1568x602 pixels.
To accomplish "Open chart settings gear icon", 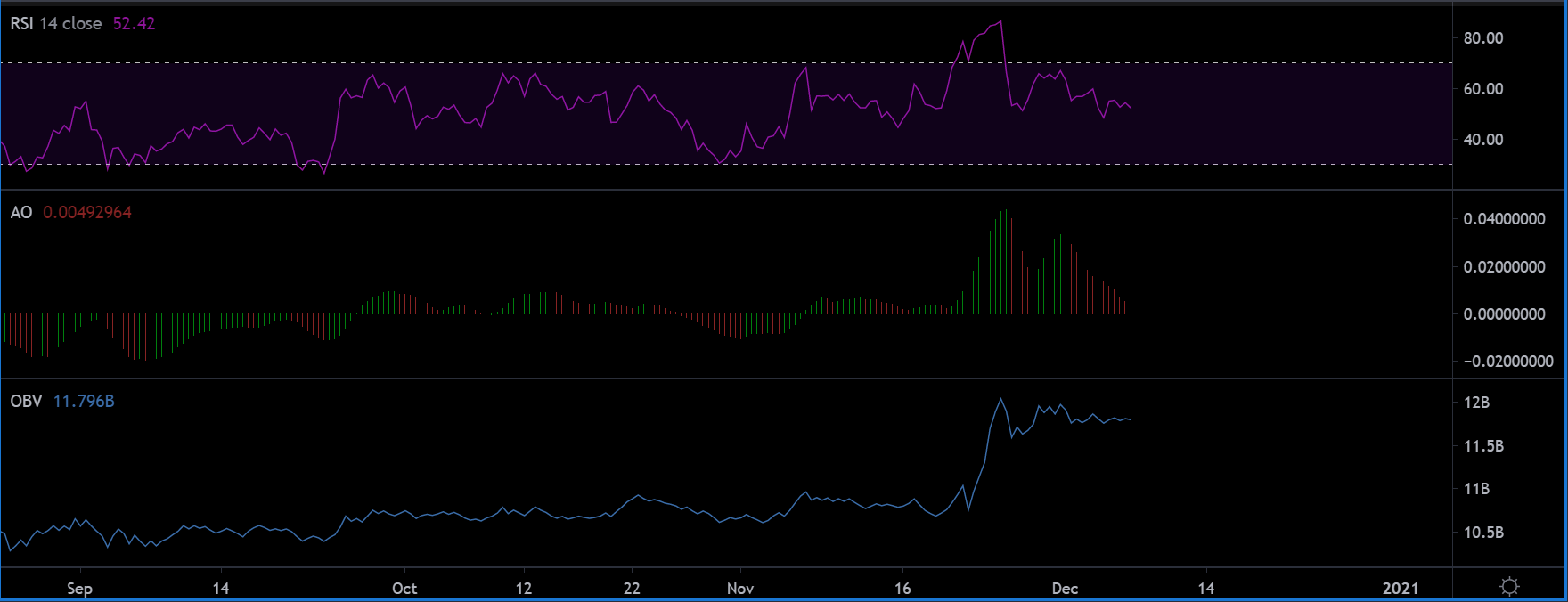I will click(x=1509, y=587).
